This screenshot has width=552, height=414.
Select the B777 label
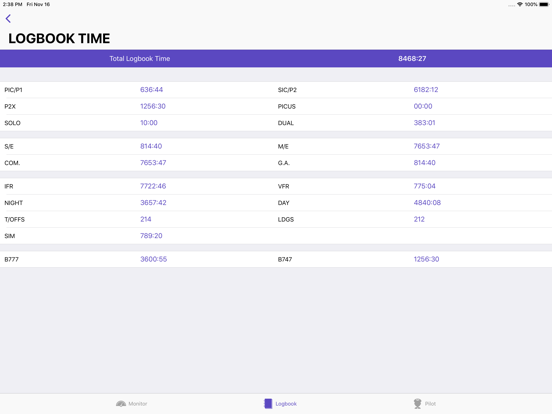pos(11,260)
